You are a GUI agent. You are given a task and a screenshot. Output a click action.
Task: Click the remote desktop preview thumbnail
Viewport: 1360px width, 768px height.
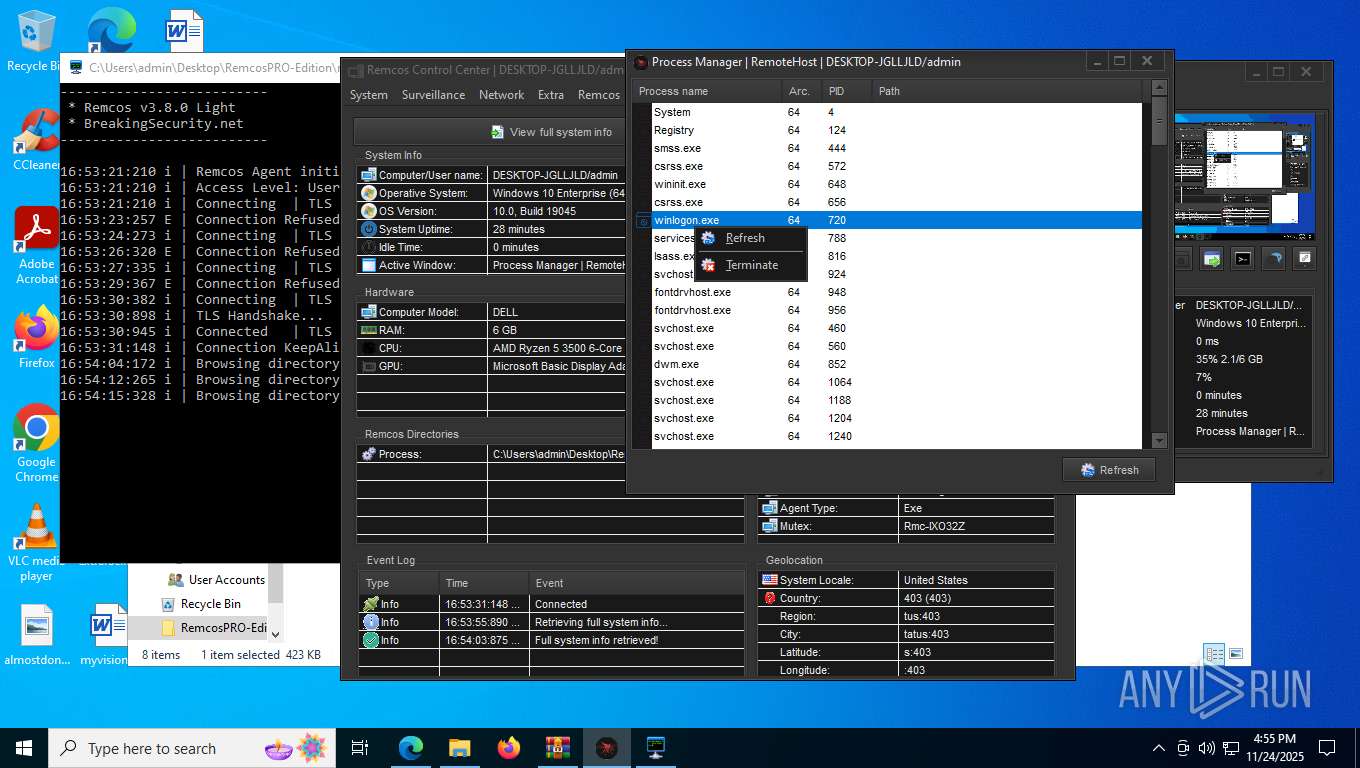tap(1244, 176)
